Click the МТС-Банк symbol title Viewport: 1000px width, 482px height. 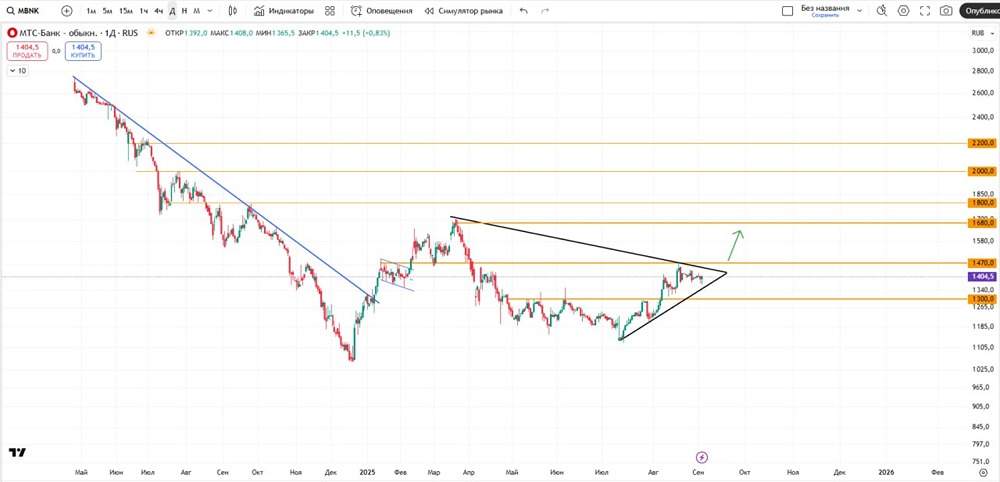[x=78, y=33]
